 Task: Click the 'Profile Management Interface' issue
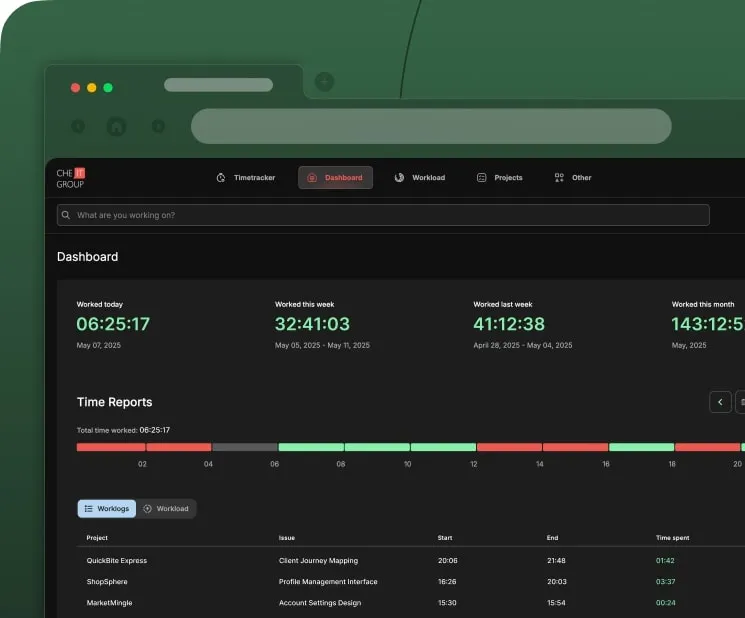tap(328, 581)
